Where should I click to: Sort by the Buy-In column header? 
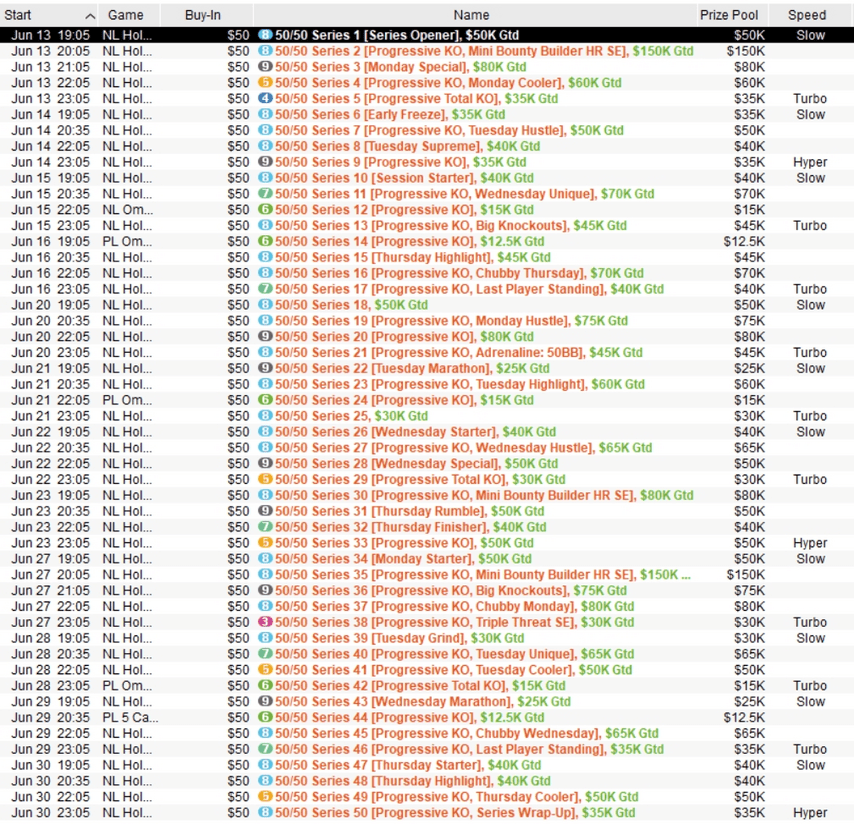(206, 15)
